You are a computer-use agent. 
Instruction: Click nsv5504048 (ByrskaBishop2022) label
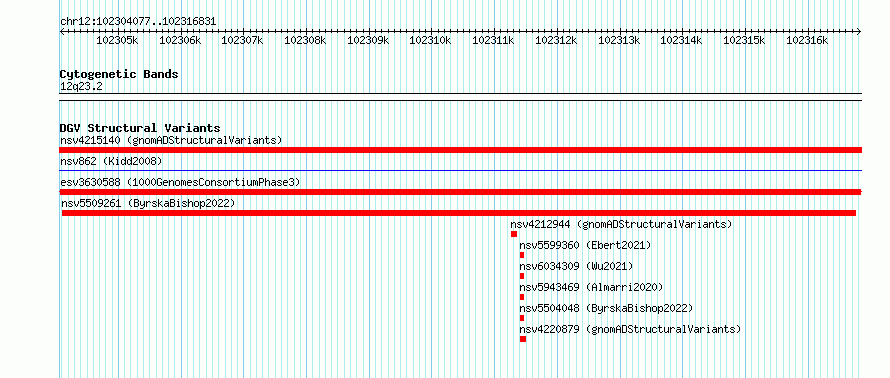(606, 308)
